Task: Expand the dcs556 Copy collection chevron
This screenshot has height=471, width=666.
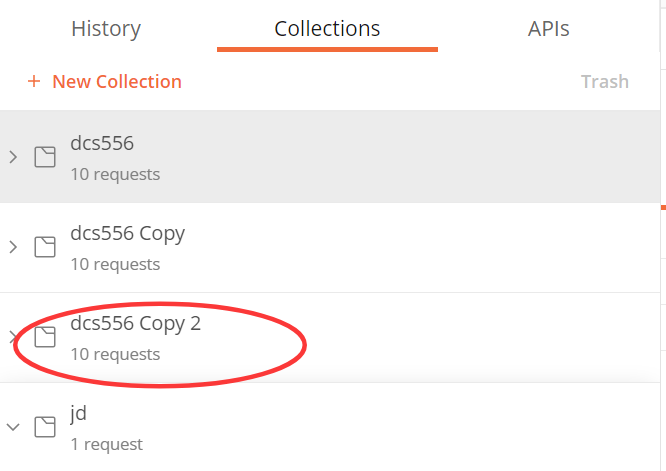Action: click(x=13, y=247)
